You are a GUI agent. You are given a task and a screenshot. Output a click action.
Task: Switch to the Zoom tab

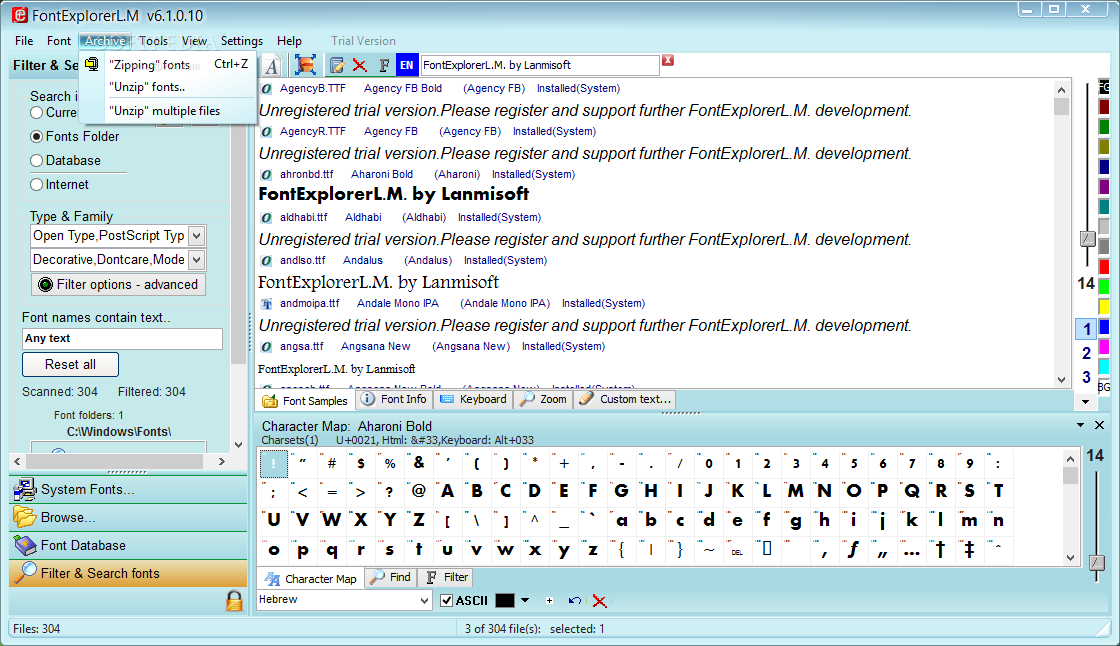(544, 399)
